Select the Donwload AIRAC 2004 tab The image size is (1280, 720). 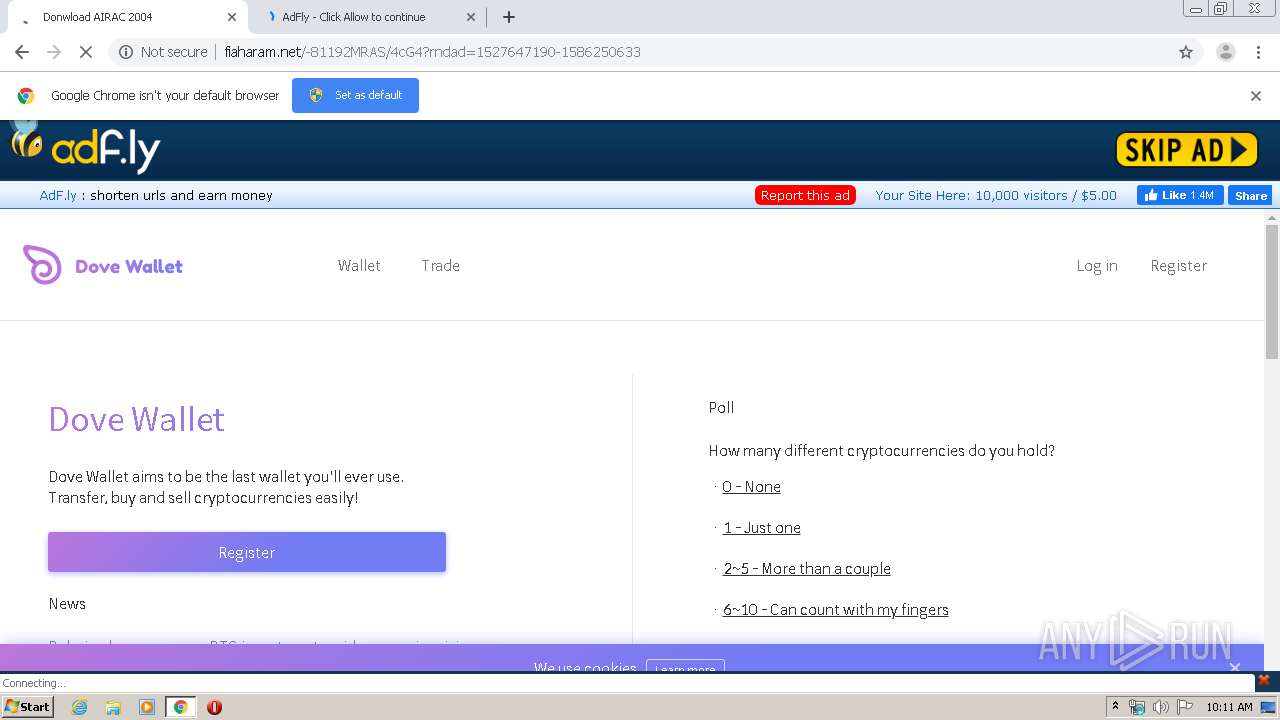pos(98,17)
